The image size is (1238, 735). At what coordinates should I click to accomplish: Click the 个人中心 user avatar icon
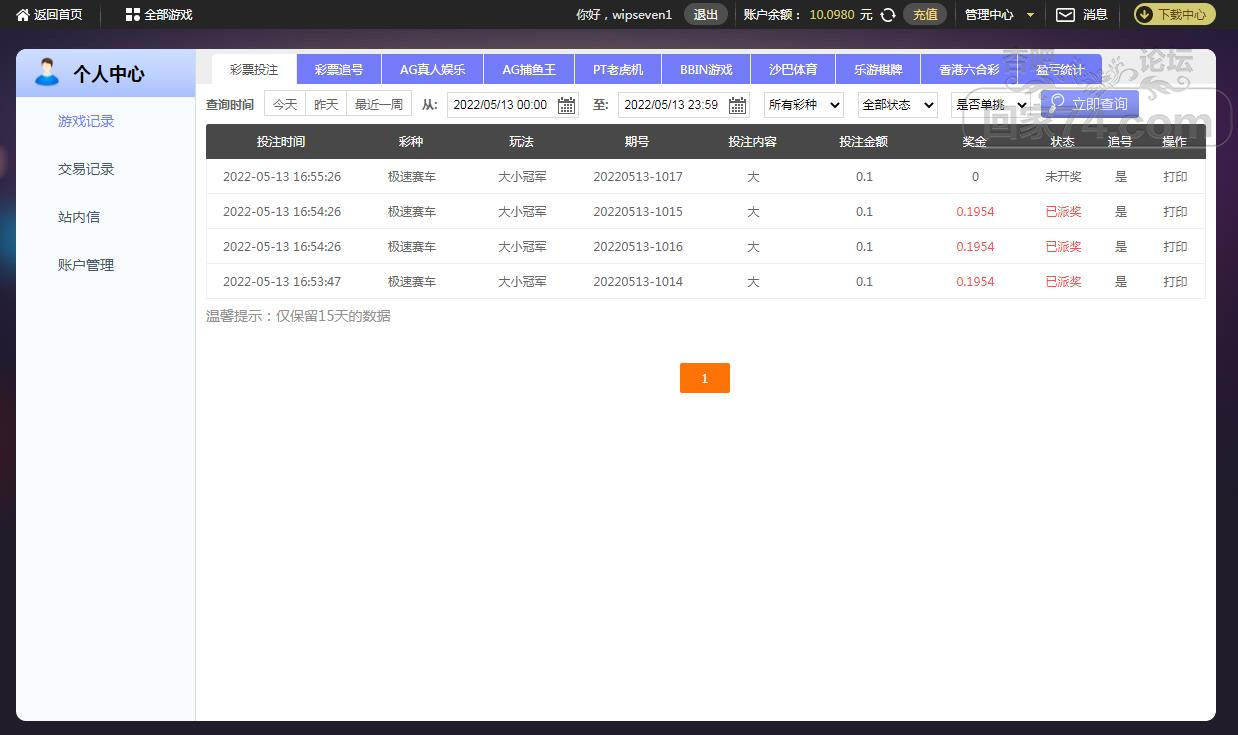(47, 73)
